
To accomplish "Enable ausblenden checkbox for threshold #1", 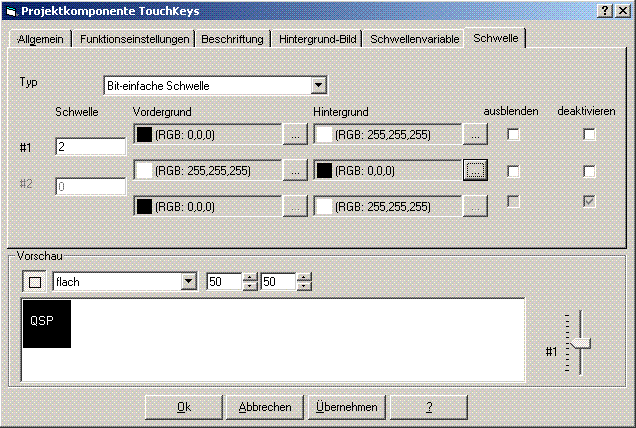I will tap(513, 134).
